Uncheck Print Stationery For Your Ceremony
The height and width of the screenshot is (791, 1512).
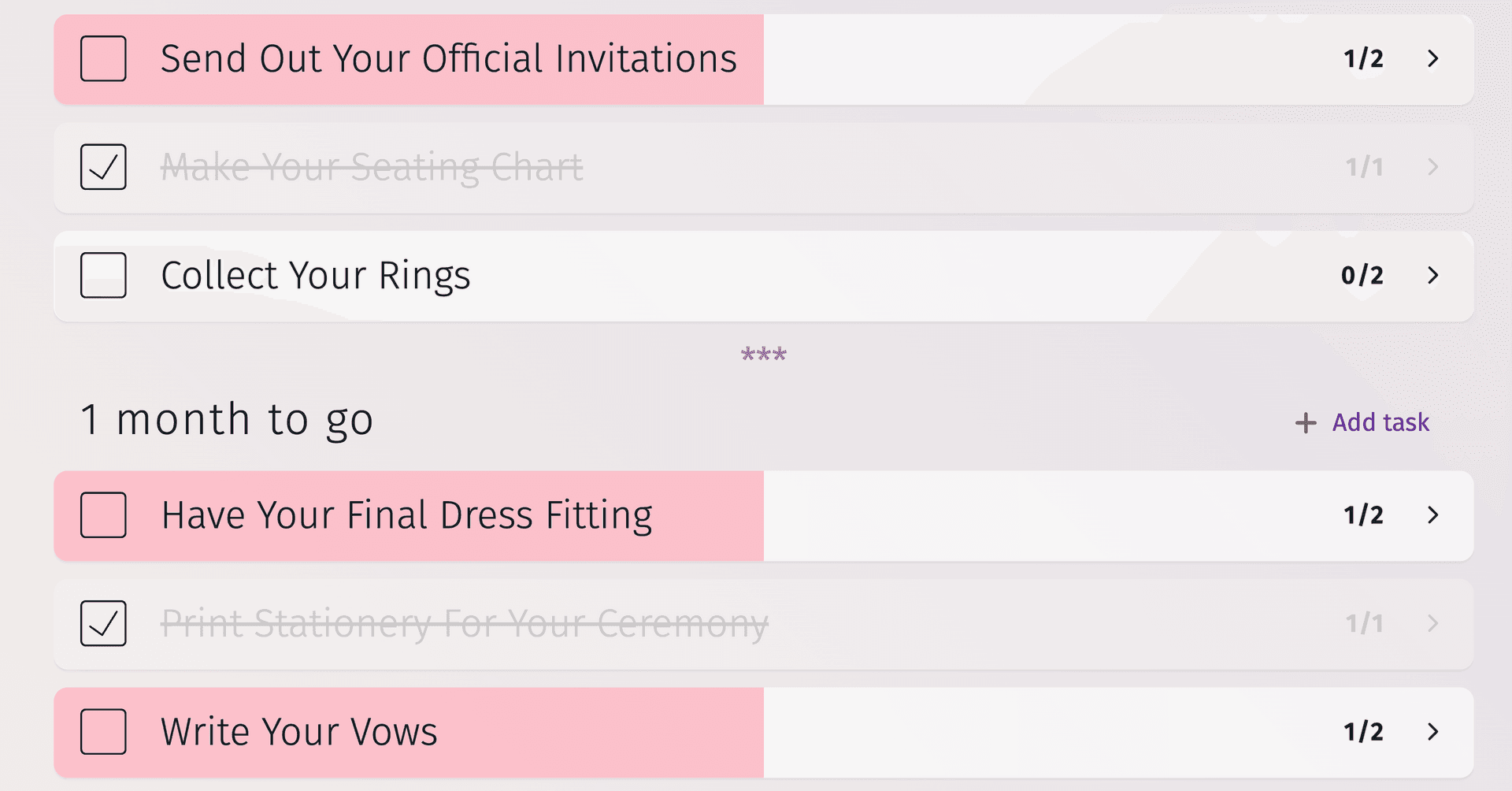pyautogui.click(x=103, y=623)
